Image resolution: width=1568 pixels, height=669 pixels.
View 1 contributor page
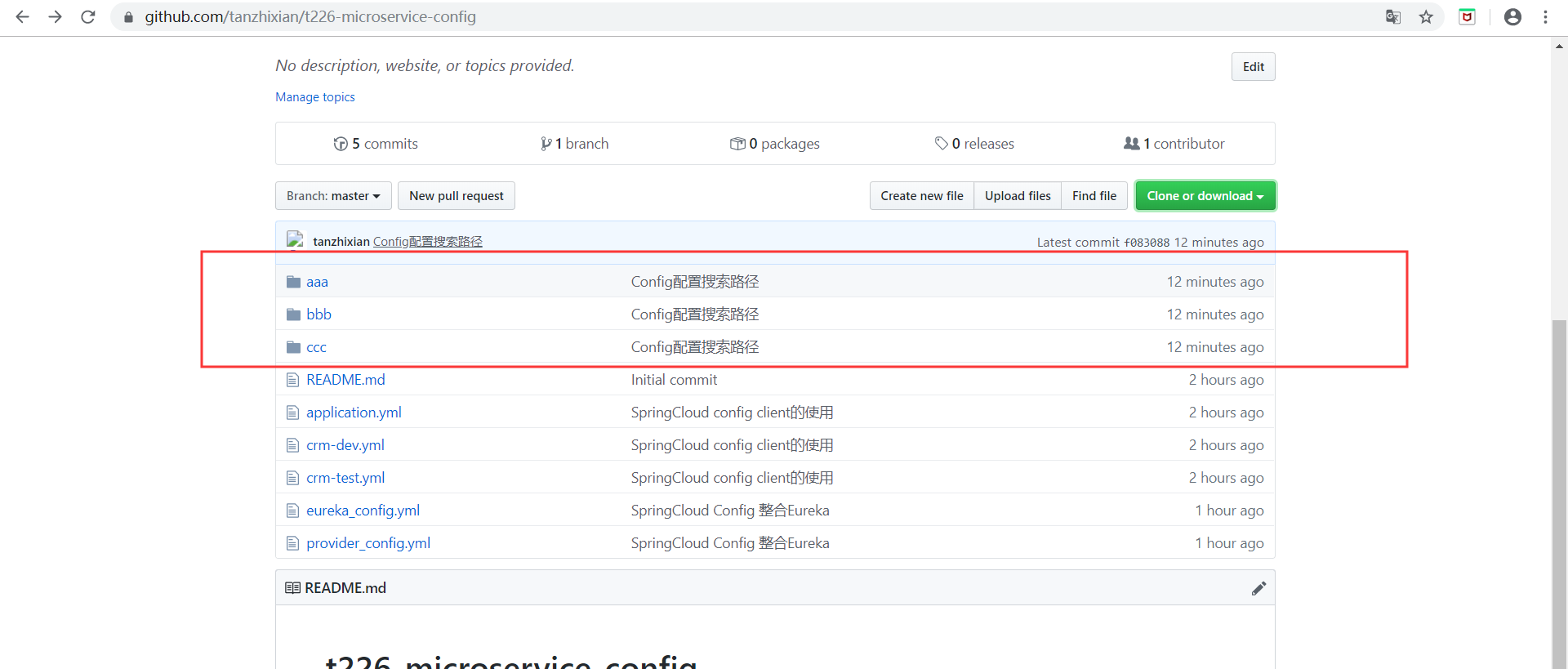(x=1174, y=144)
